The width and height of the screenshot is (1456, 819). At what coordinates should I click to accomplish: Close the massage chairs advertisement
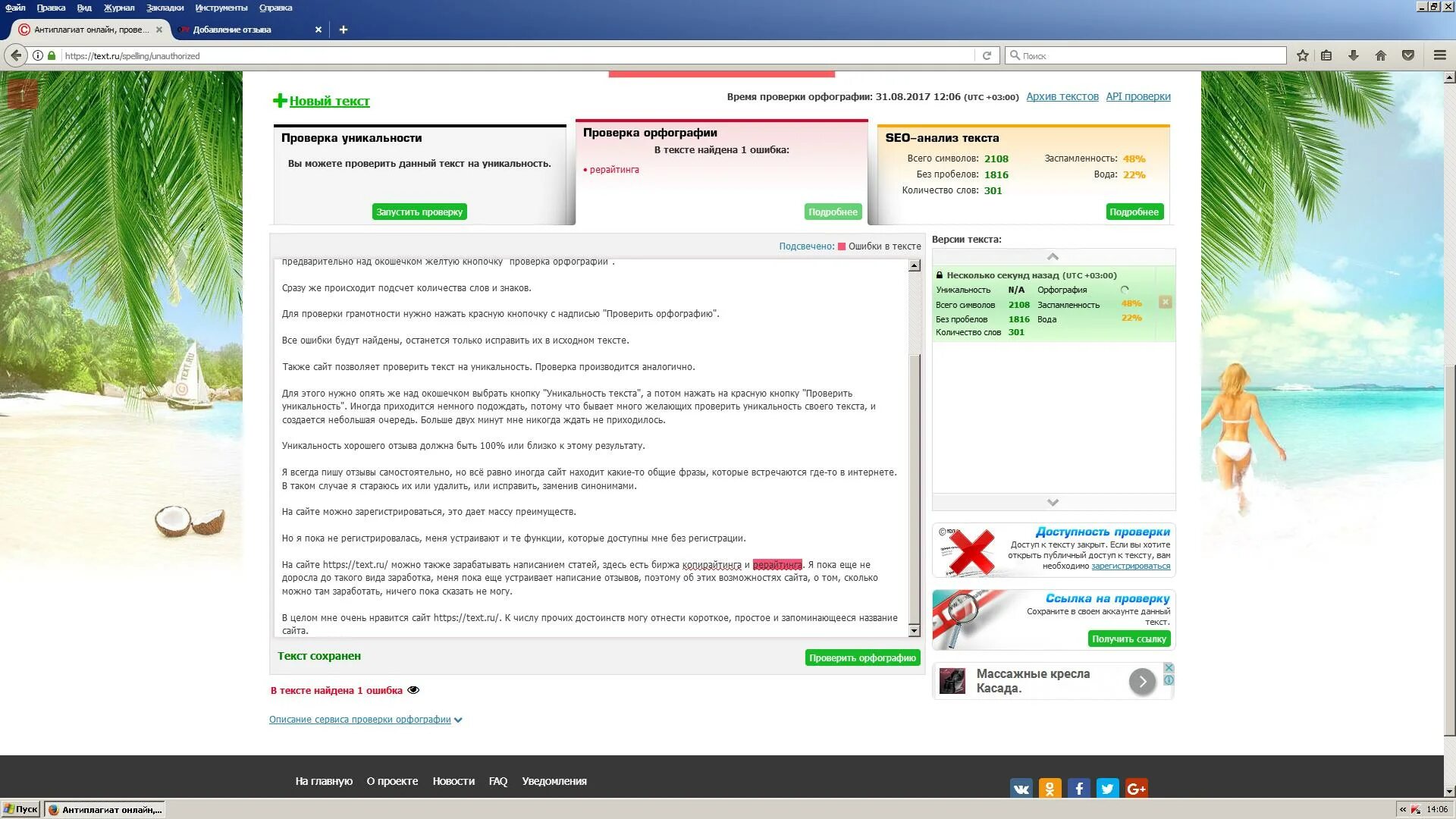[x=1169, y=668]
